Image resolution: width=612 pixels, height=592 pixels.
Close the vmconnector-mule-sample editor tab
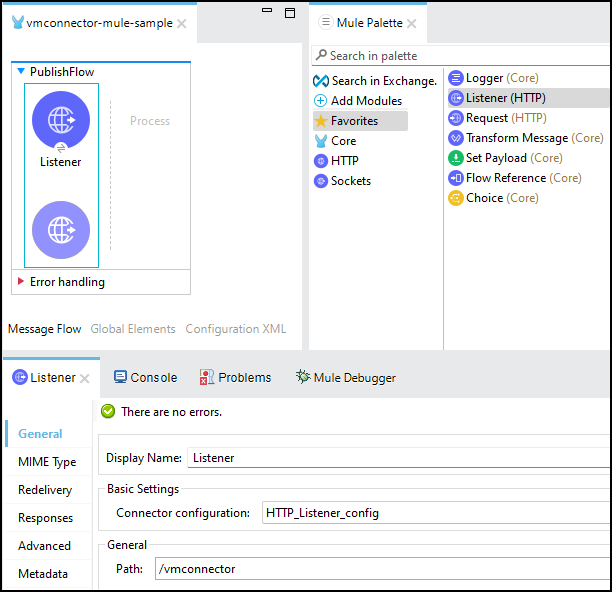click(181, 24)
